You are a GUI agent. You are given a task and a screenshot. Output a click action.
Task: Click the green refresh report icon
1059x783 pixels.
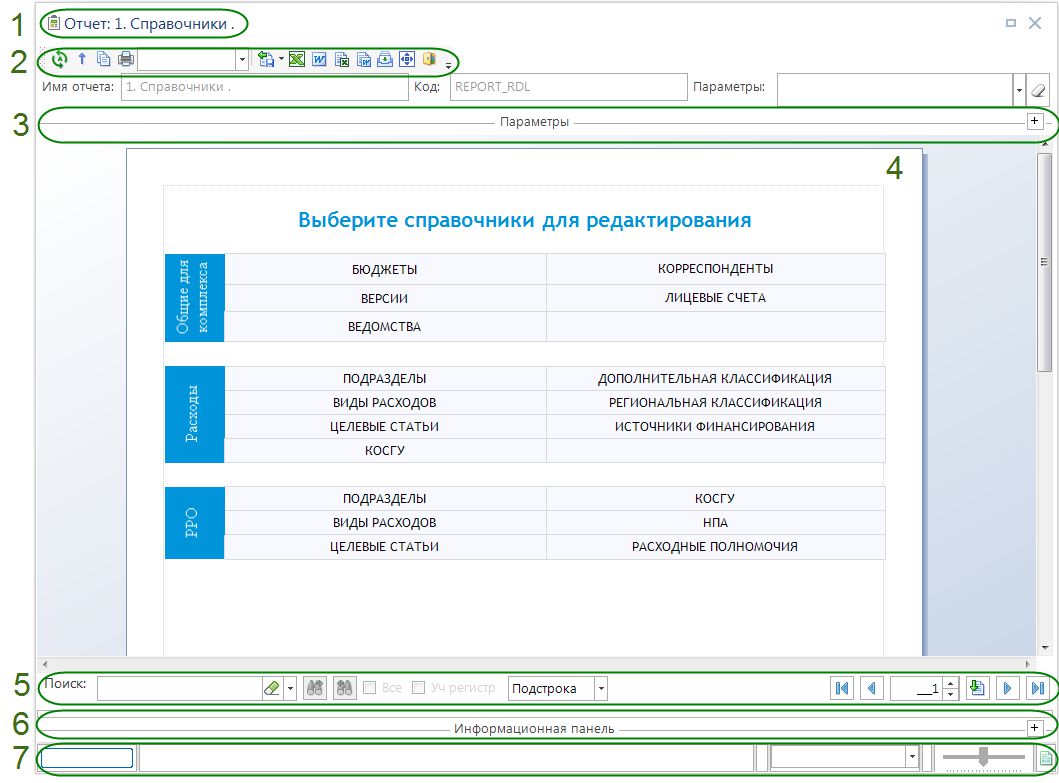60,60
